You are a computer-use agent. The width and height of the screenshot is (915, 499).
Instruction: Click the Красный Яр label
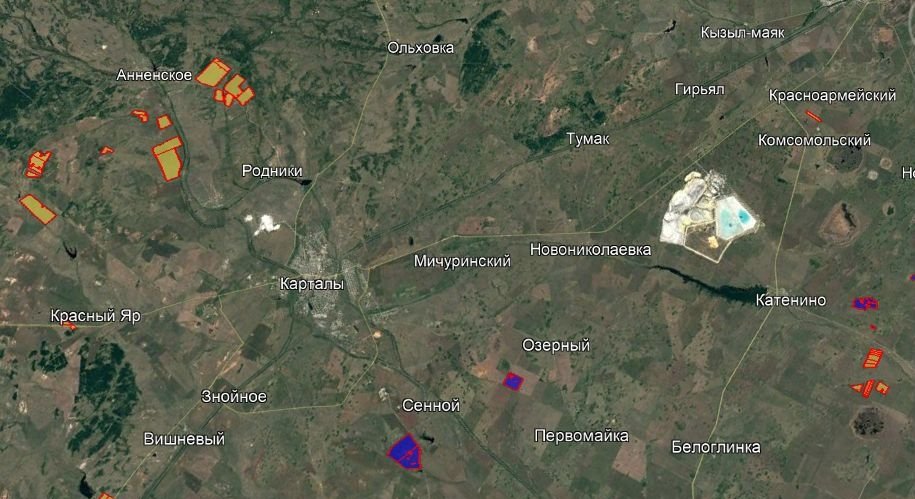(x=96, y=316)
